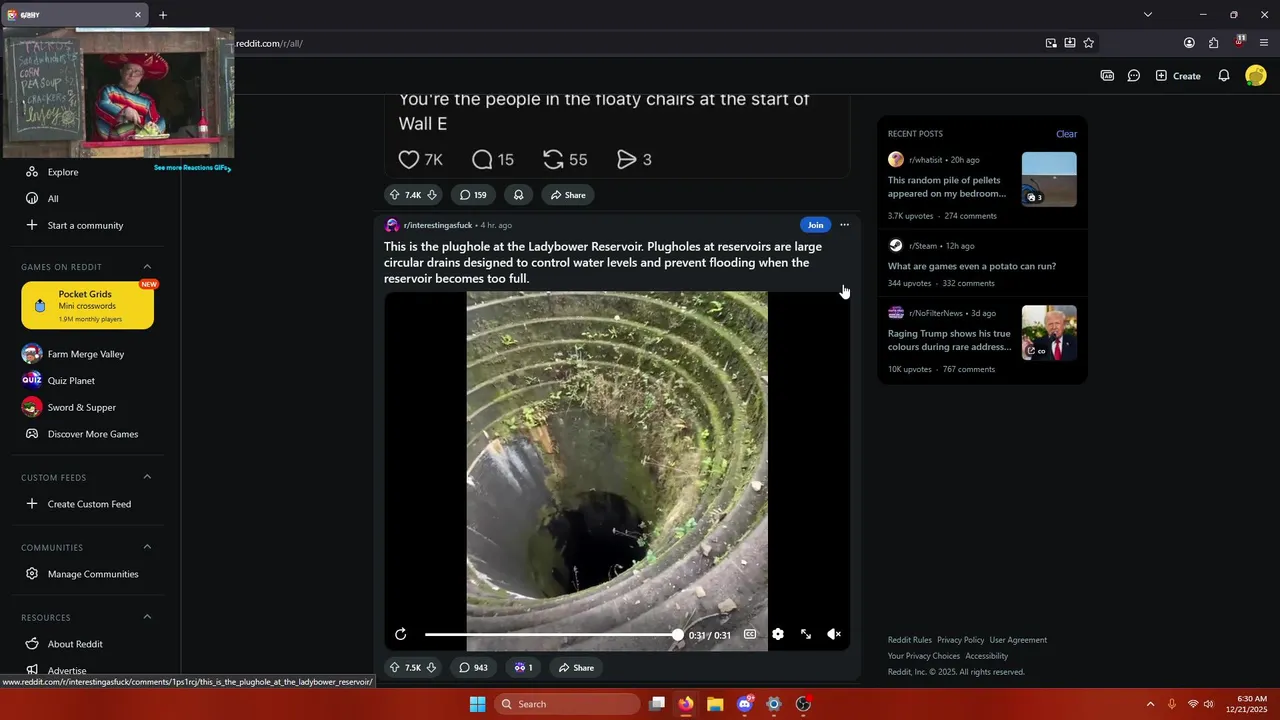The height and width of the screenshot is (720, 1280).
Task: Downvote the post with 7.5K votes
Action: coord(432,667)
